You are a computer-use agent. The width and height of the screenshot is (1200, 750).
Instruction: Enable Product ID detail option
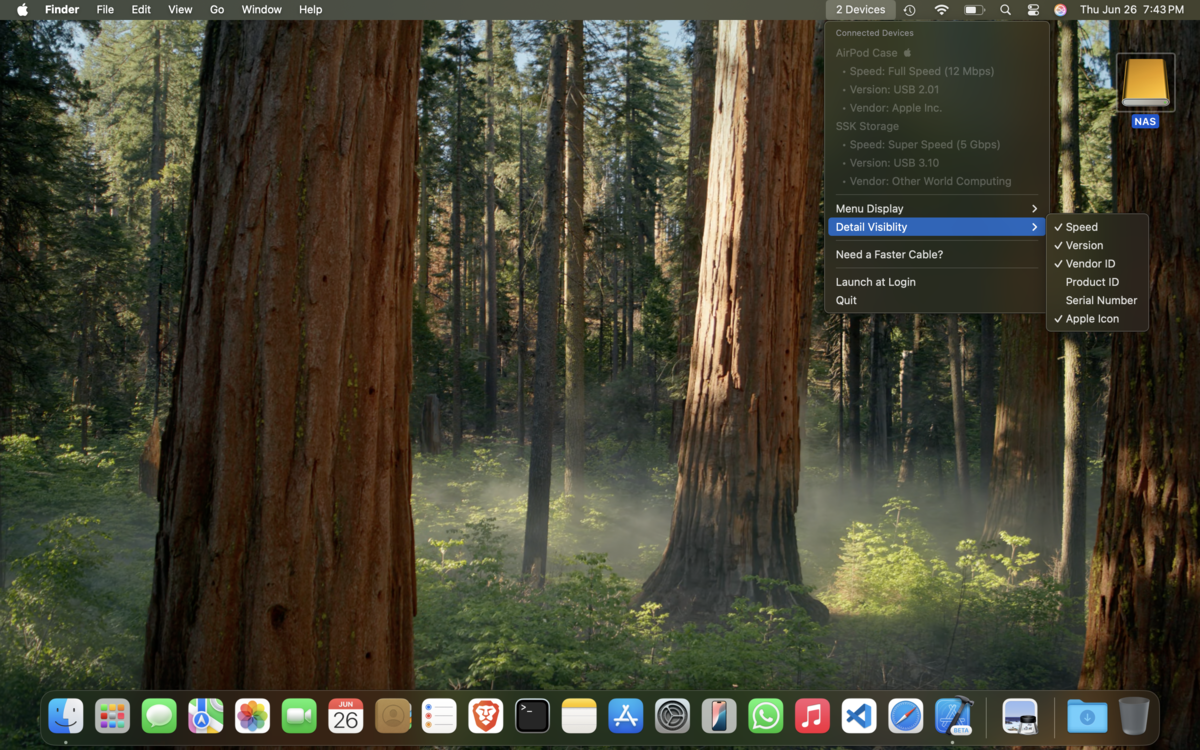click(1092, 282)
